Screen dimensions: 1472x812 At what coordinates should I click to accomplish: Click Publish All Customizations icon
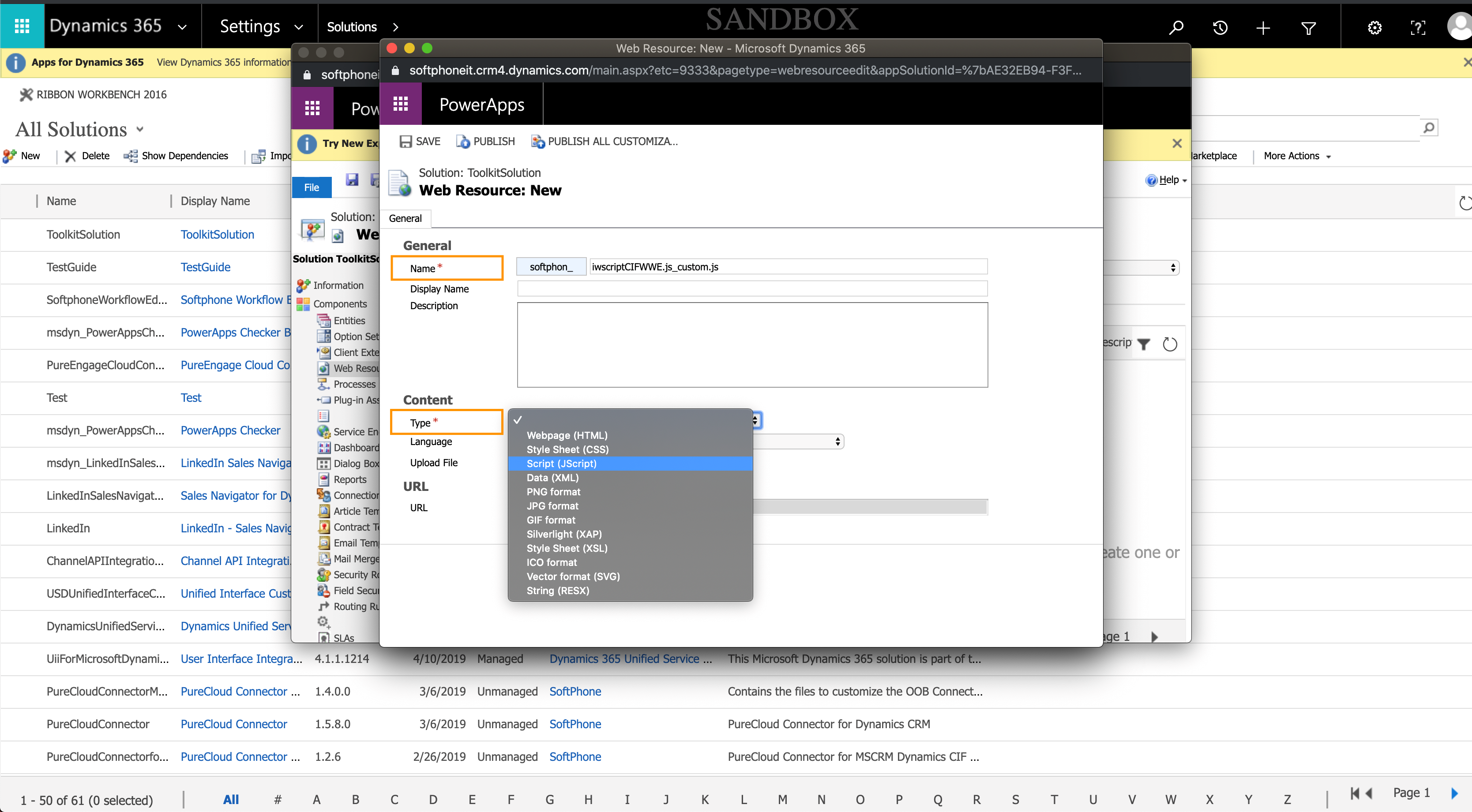[538, 142]
